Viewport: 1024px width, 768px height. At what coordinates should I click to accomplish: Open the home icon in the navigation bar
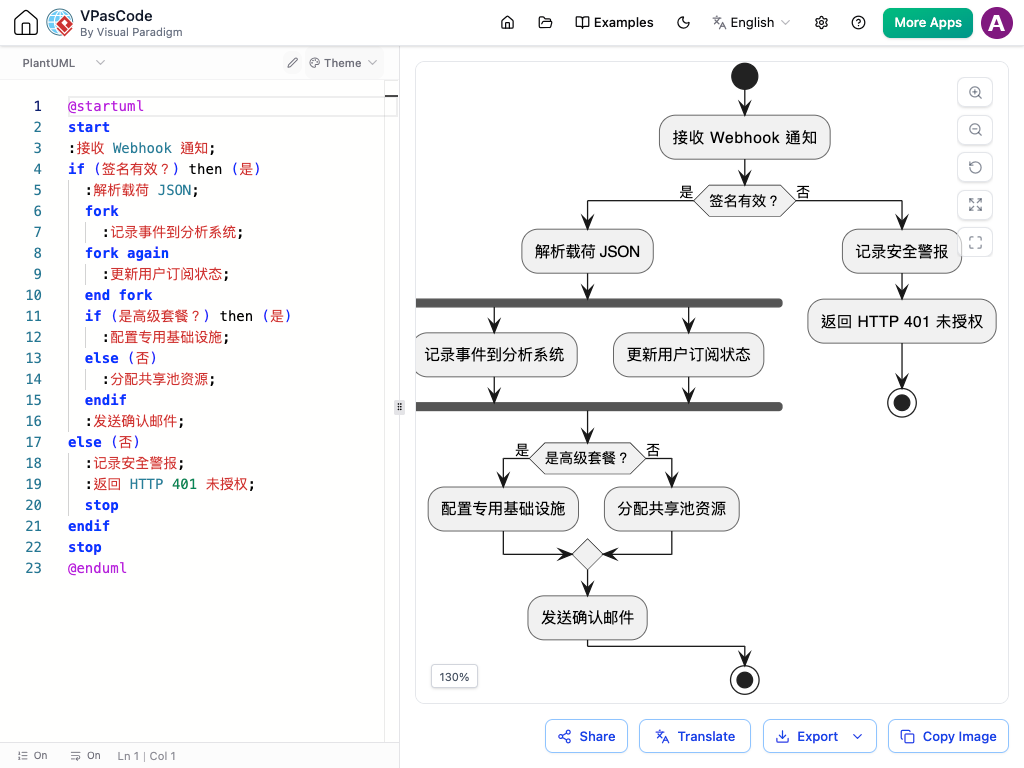pos(507,23)
